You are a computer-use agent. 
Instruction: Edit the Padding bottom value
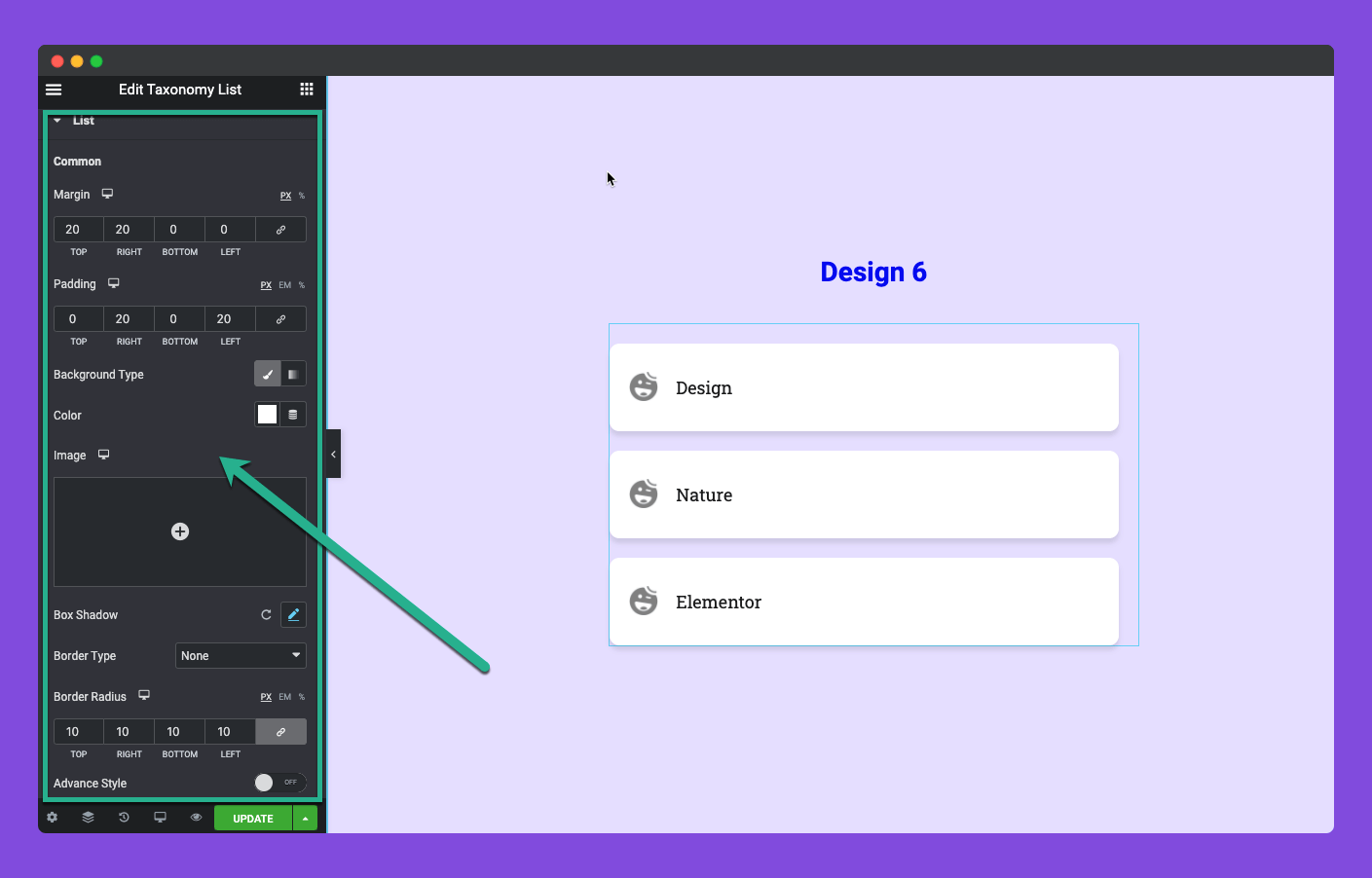pyautogui.click(x=180, y=319)
